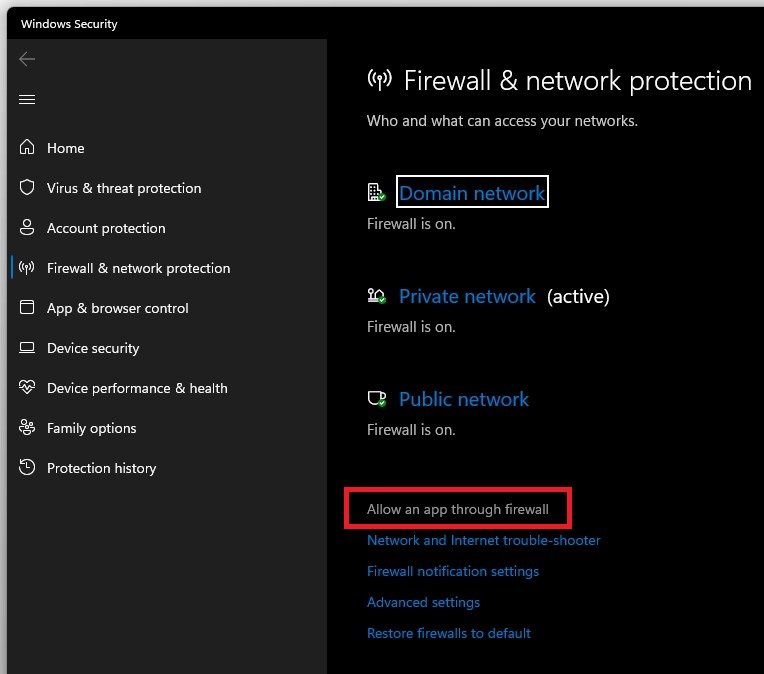Open Domain network settings

point(472,193)
